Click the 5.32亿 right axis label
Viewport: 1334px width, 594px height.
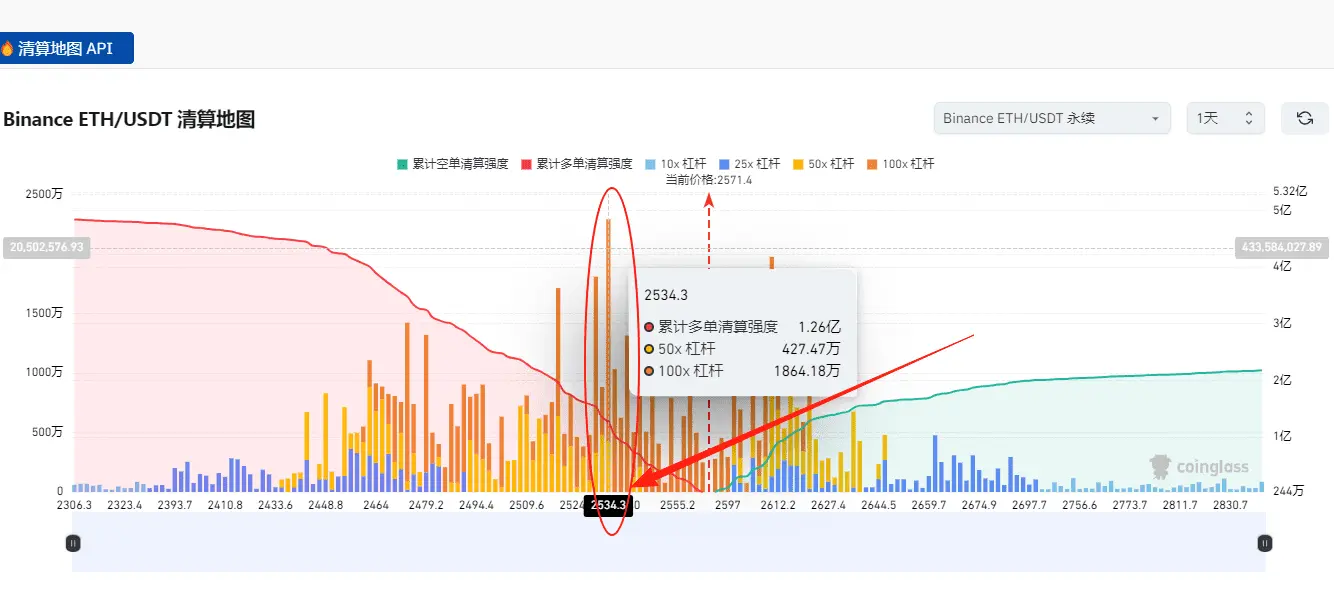(x=1290, y=190)
